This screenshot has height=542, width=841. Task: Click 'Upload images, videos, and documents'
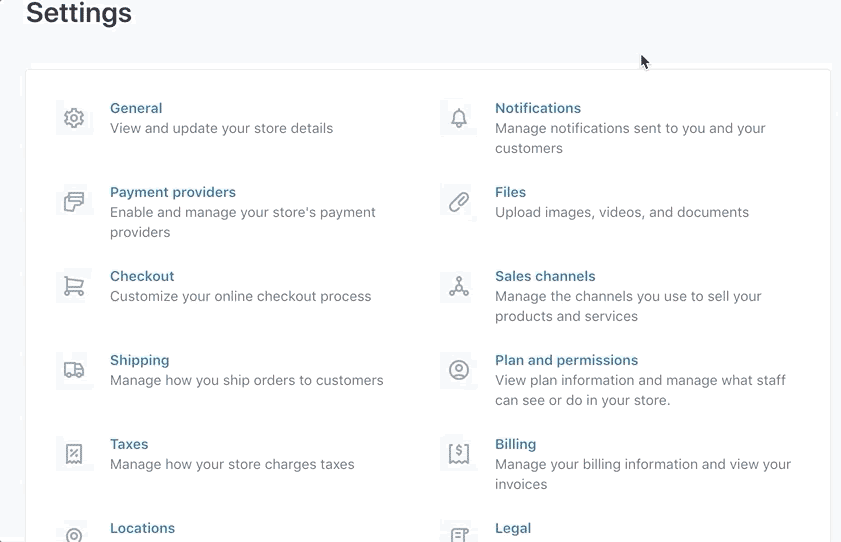pyautogui.click(x=622, y=212)
